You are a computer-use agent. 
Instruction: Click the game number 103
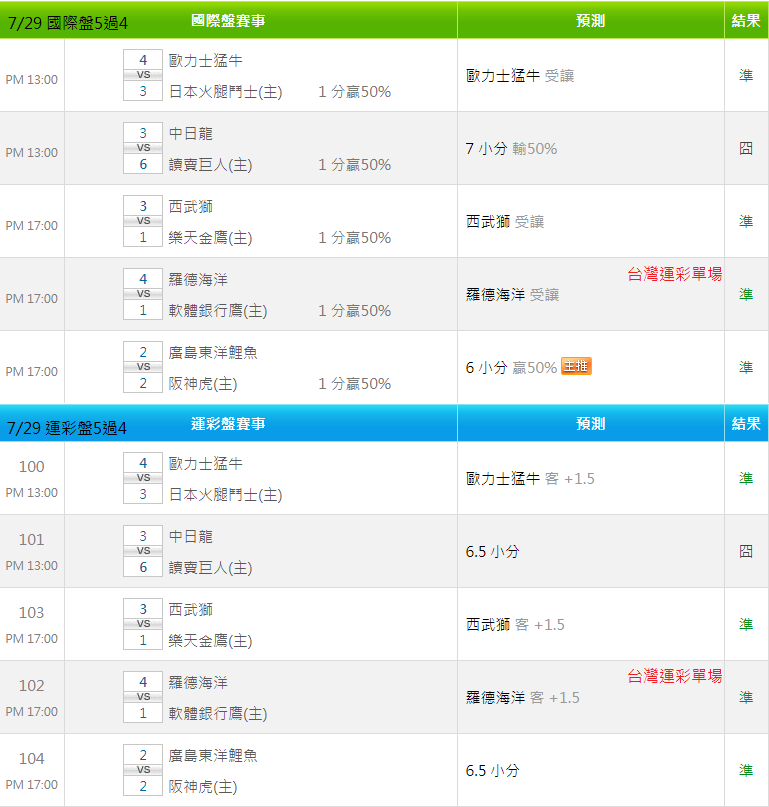pyautogui.click(x=31, y=613)
